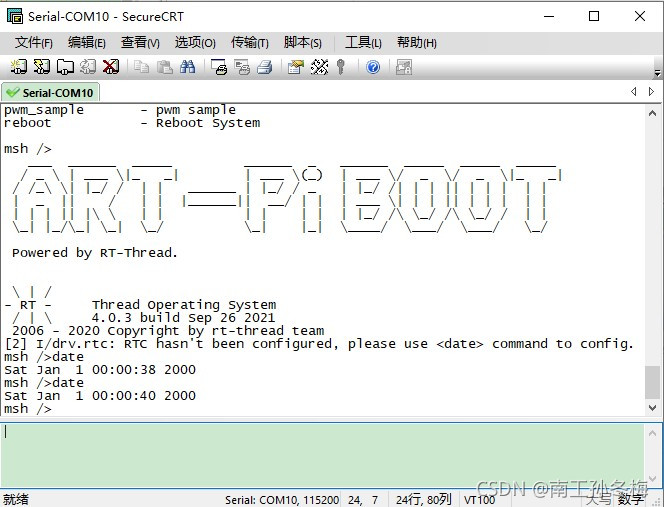Click the last 'msh />' prompt line
664x507 pixels.
(x=28, y=408)
